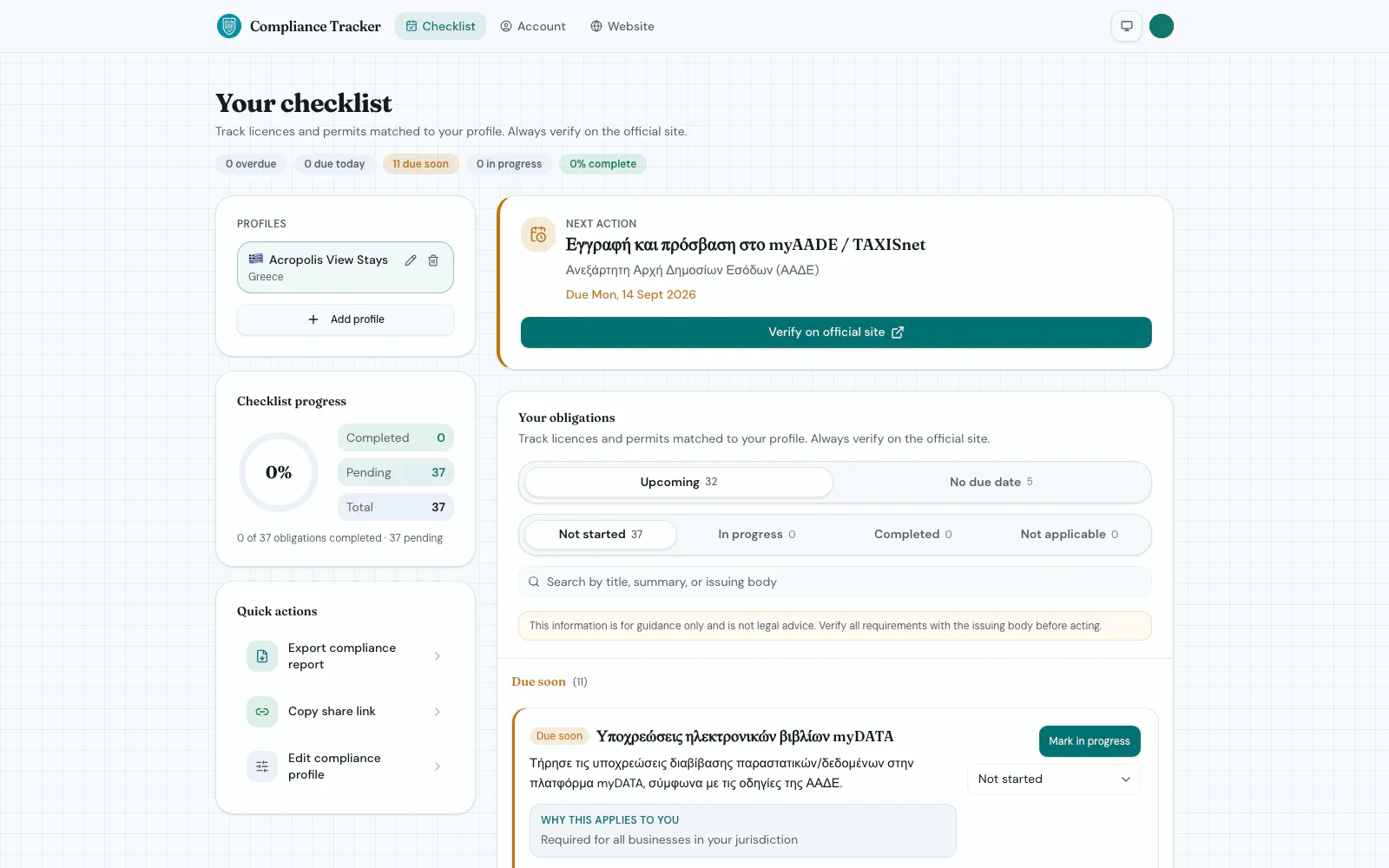This screenshot has width=1389, height=868.
Task: Click the edit profile sliders icon
Action: click(262, 766)
